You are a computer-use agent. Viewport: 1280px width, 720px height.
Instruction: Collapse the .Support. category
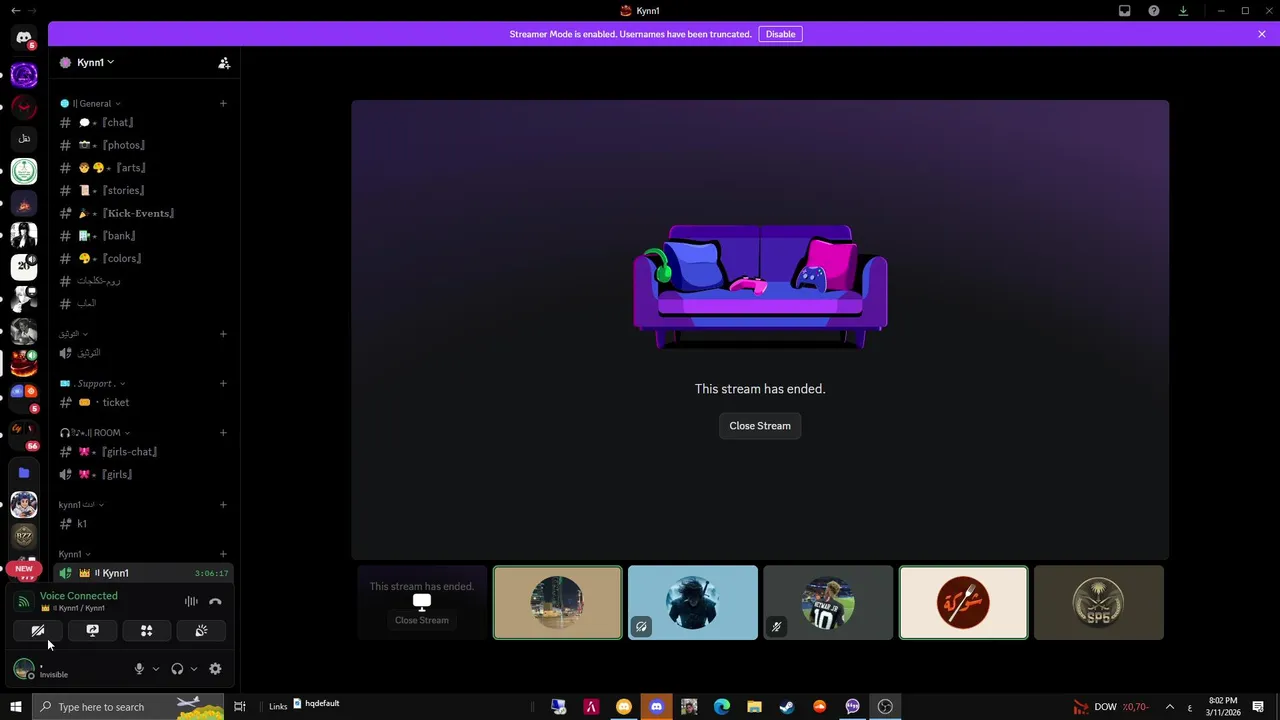coord(92,383)
